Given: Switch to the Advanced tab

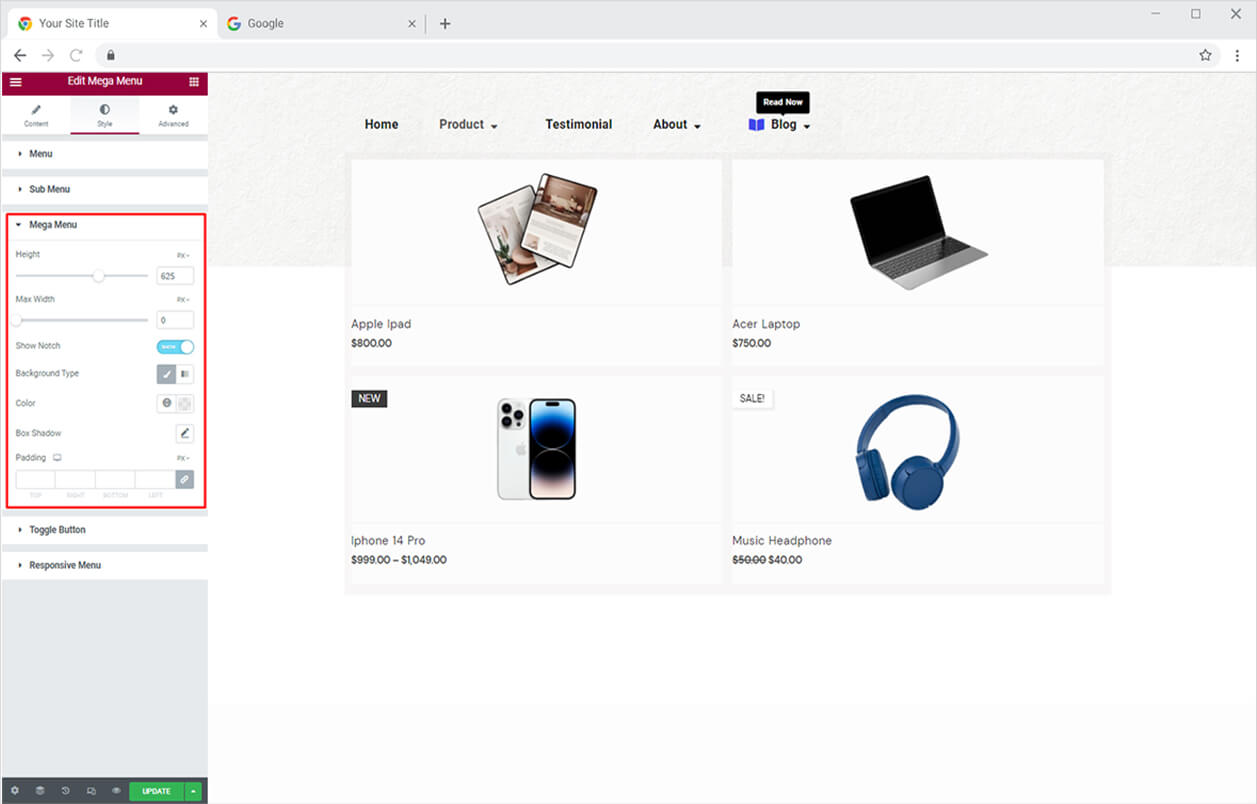Looking at the screenshot, I should (173, 116).
